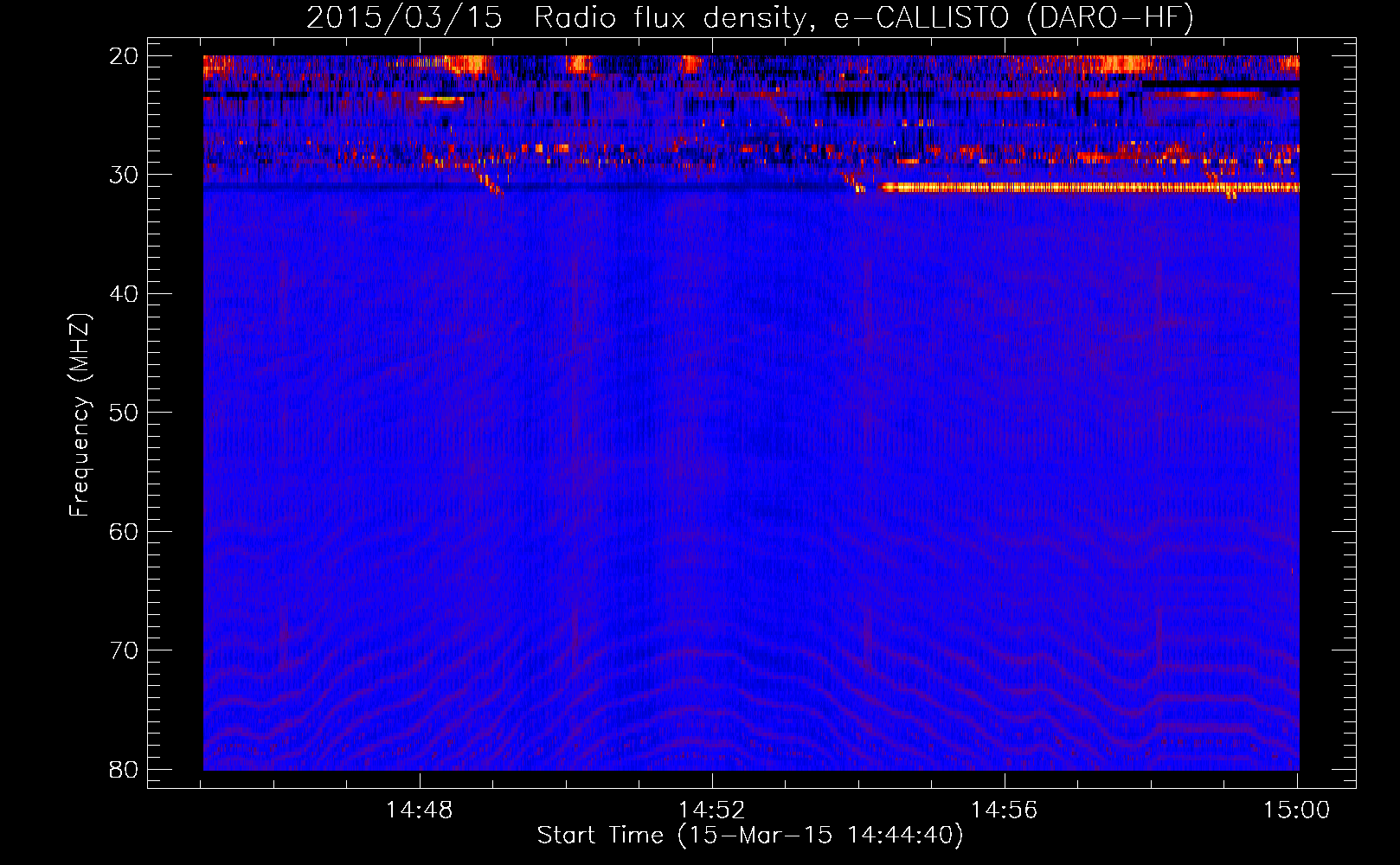Click the 60 MHz frequency tick label

(x=124, y=532)
